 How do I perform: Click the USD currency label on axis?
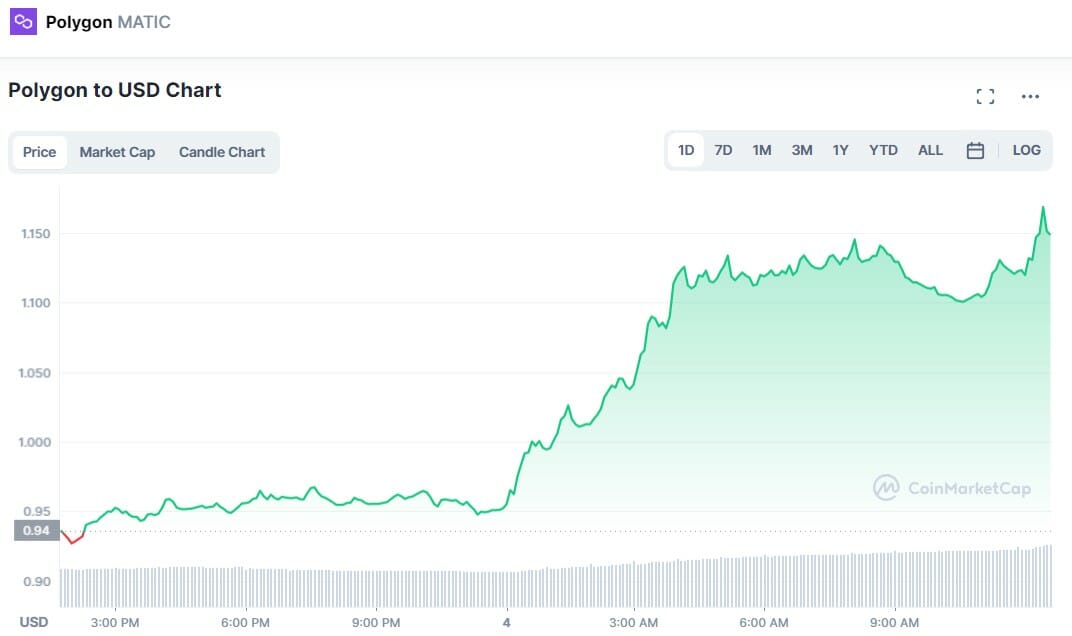pos(34,622)
